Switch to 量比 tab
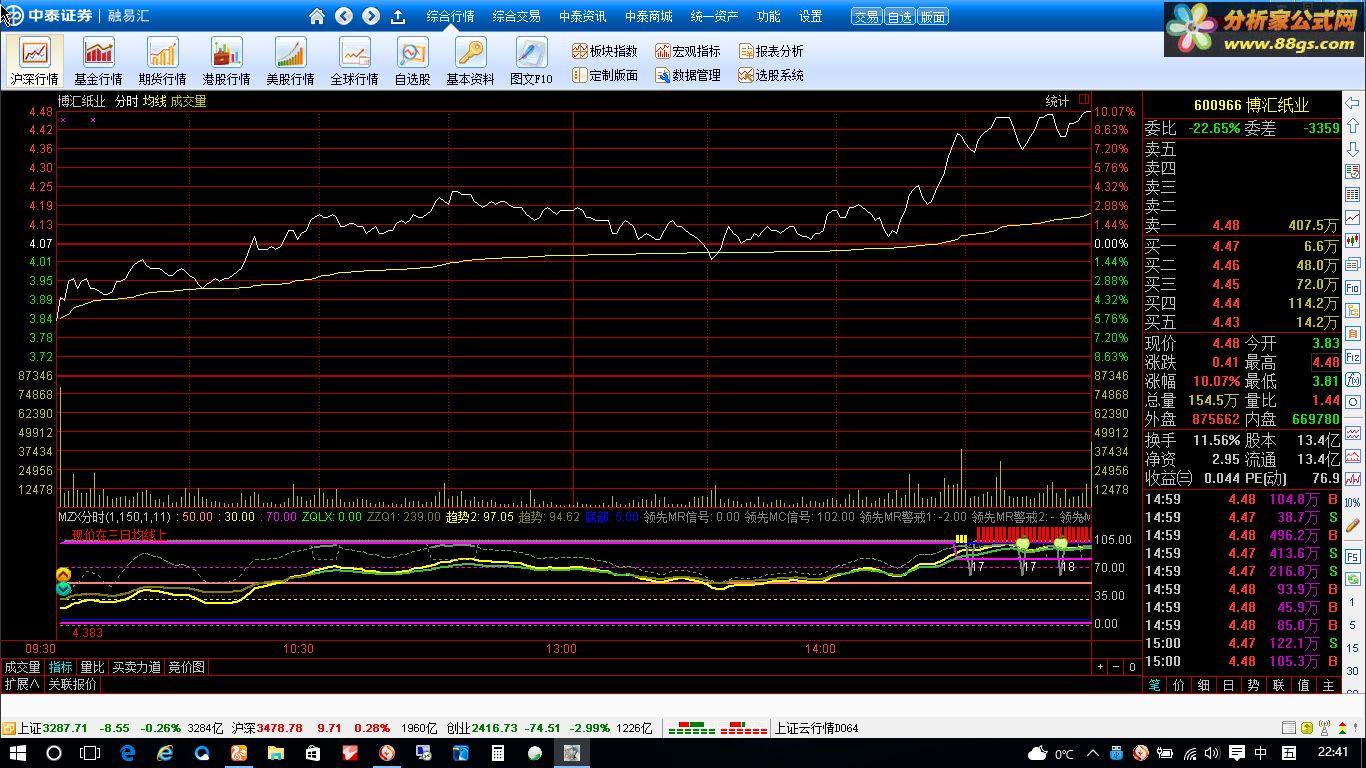Viewport: 1366px width, 768px height. (92, 667)
